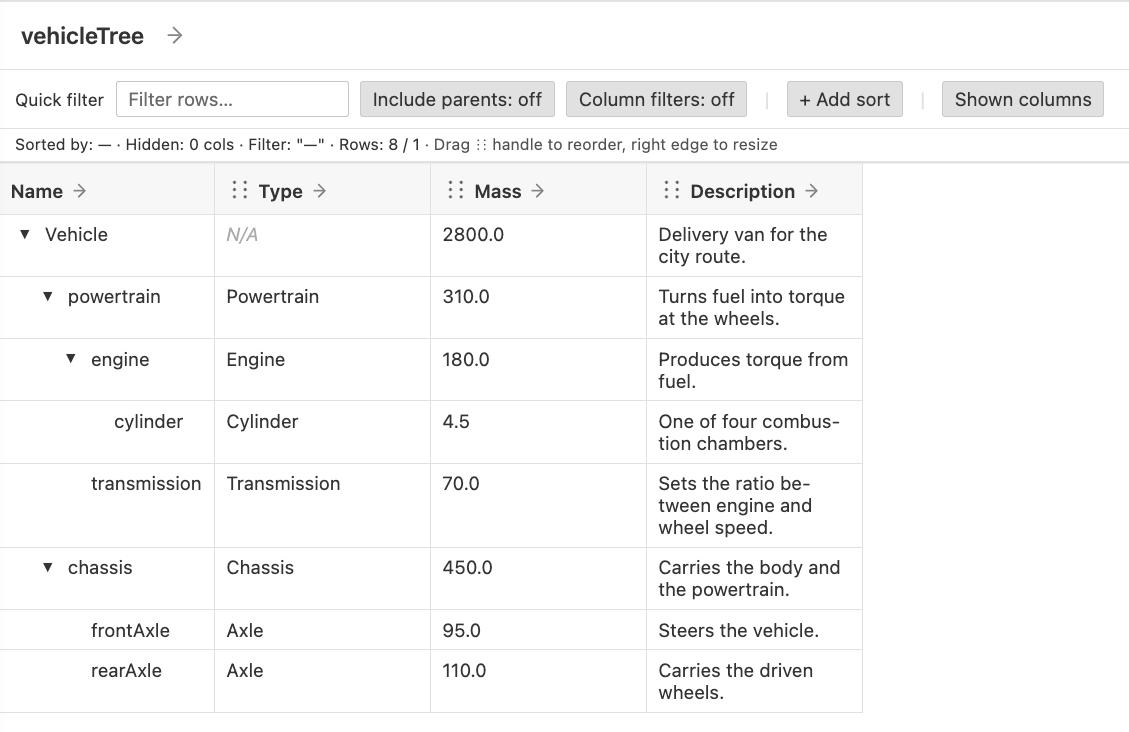This screenshot has width=1129, height=732.
Task: Select the rearAxle row name
Action: pos(126,671)
